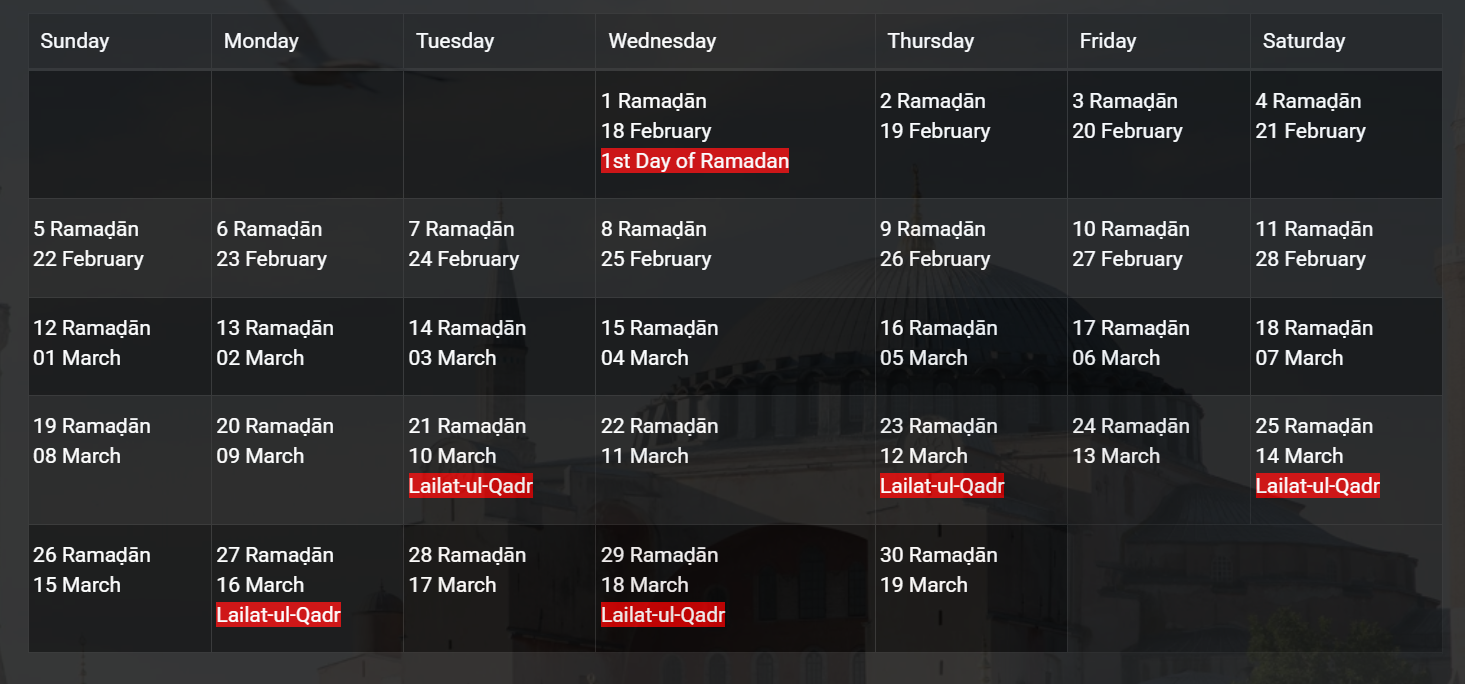
Task: Select the 5 Ramadan, 22 February cell
Action: [120, 246]
